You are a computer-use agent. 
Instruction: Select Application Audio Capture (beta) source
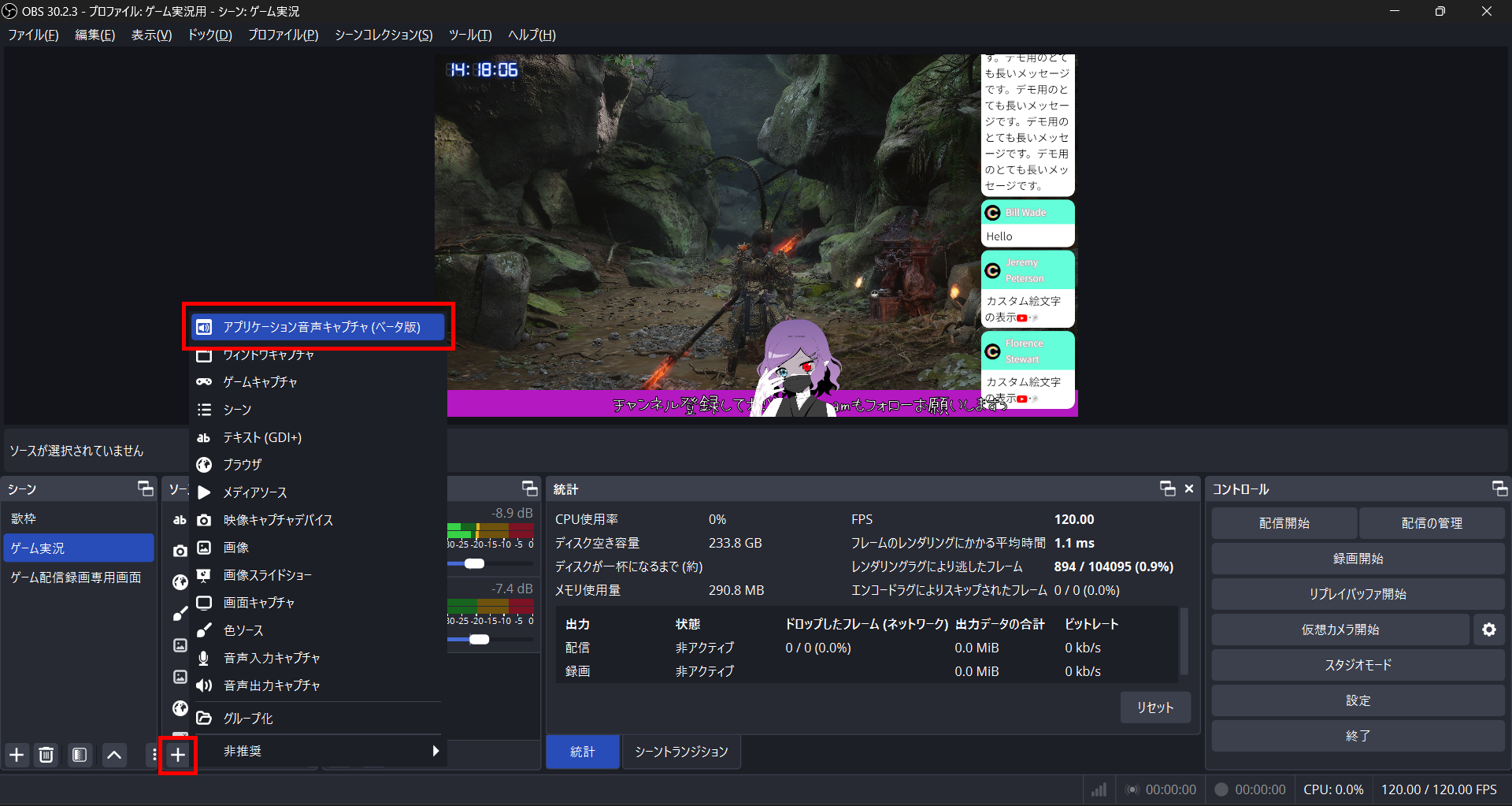point(318,327)
